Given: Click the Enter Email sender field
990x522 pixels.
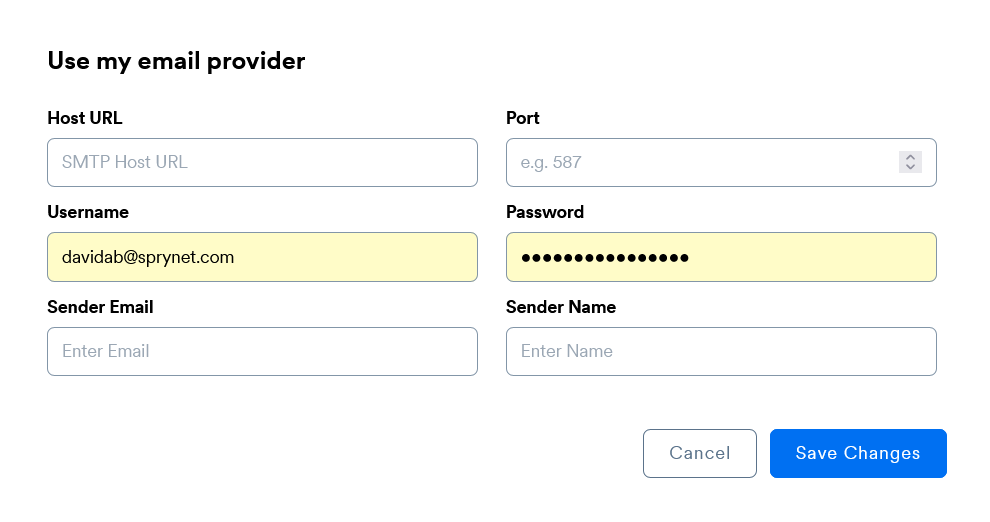Looking at the screenshot, I should (262, 351).
